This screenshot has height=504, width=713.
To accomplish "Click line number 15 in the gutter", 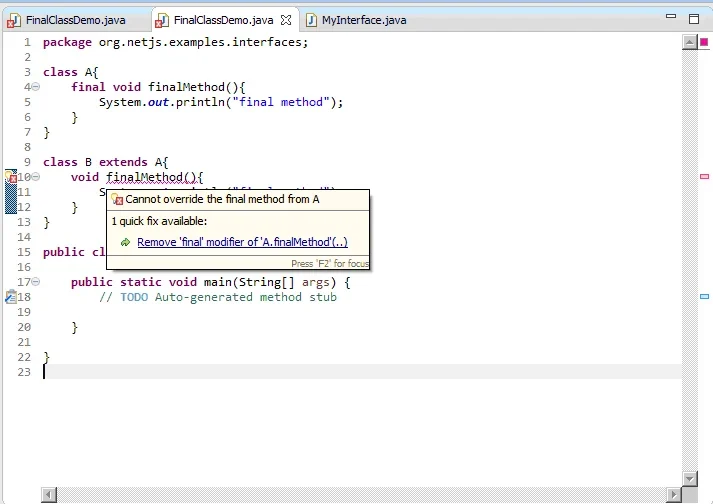I will coord(24,252).
